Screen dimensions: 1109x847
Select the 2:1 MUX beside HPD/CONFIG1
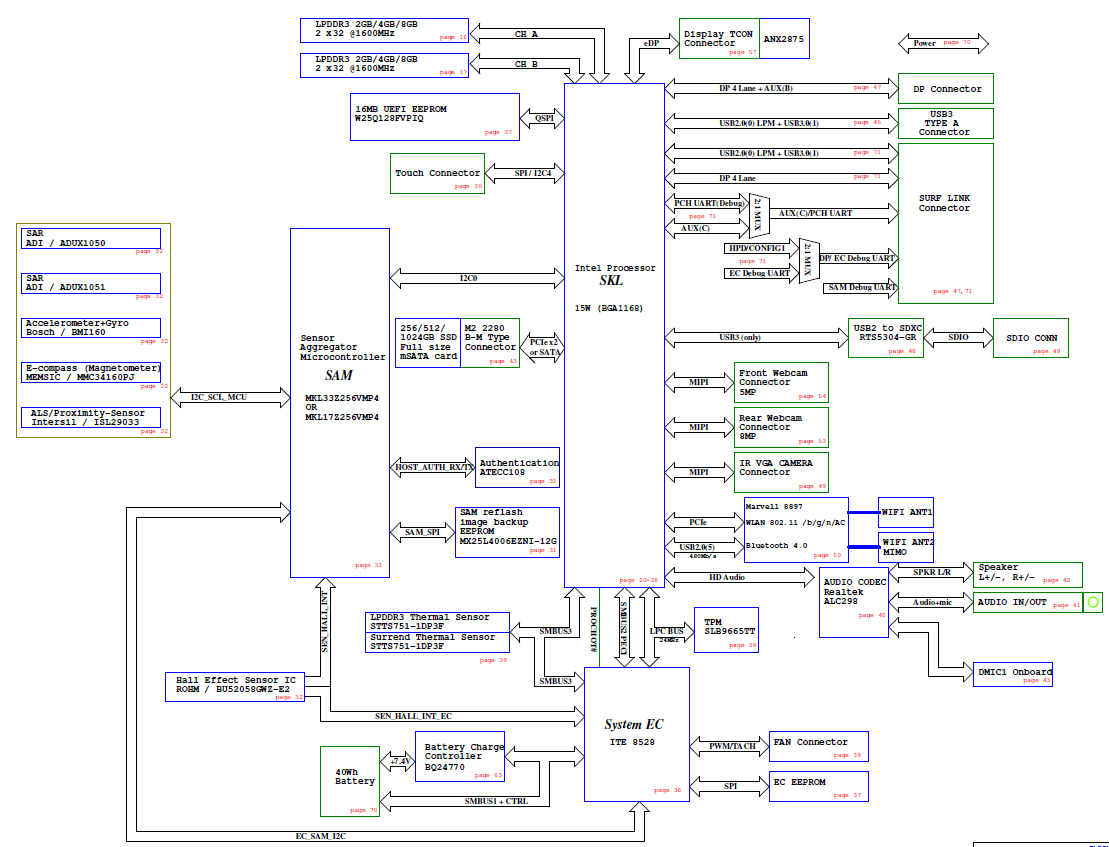[808, 260]
